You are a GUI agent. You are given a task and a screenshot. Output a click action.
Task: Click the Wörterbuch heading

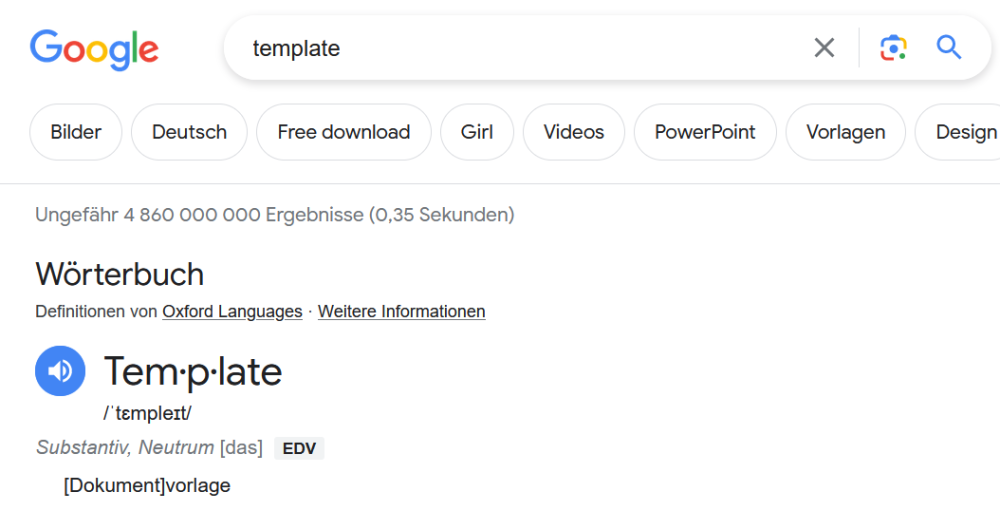(119, 274)
